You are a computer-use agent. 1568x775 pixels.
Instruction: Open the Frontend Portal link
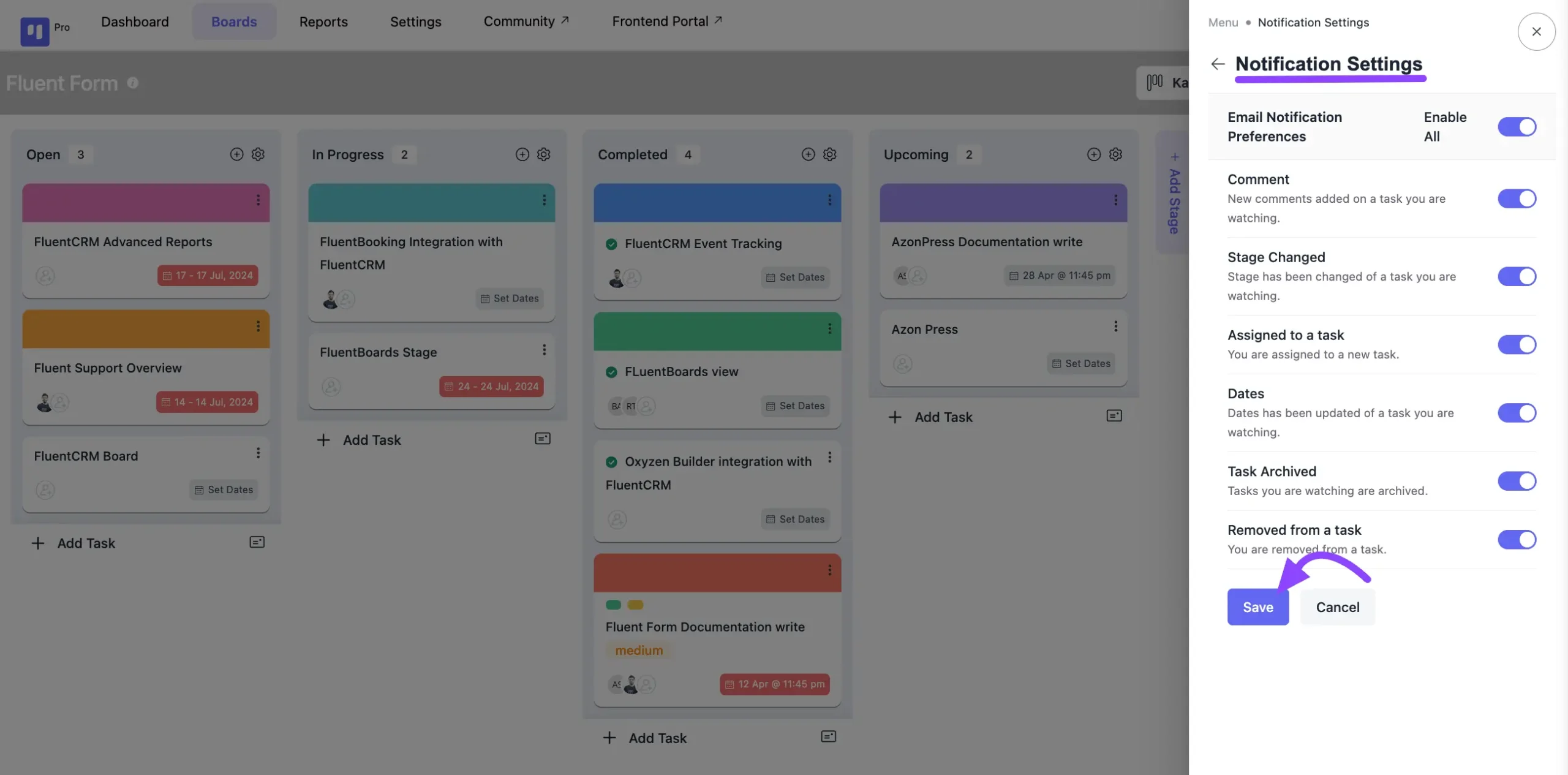point(667,22)
